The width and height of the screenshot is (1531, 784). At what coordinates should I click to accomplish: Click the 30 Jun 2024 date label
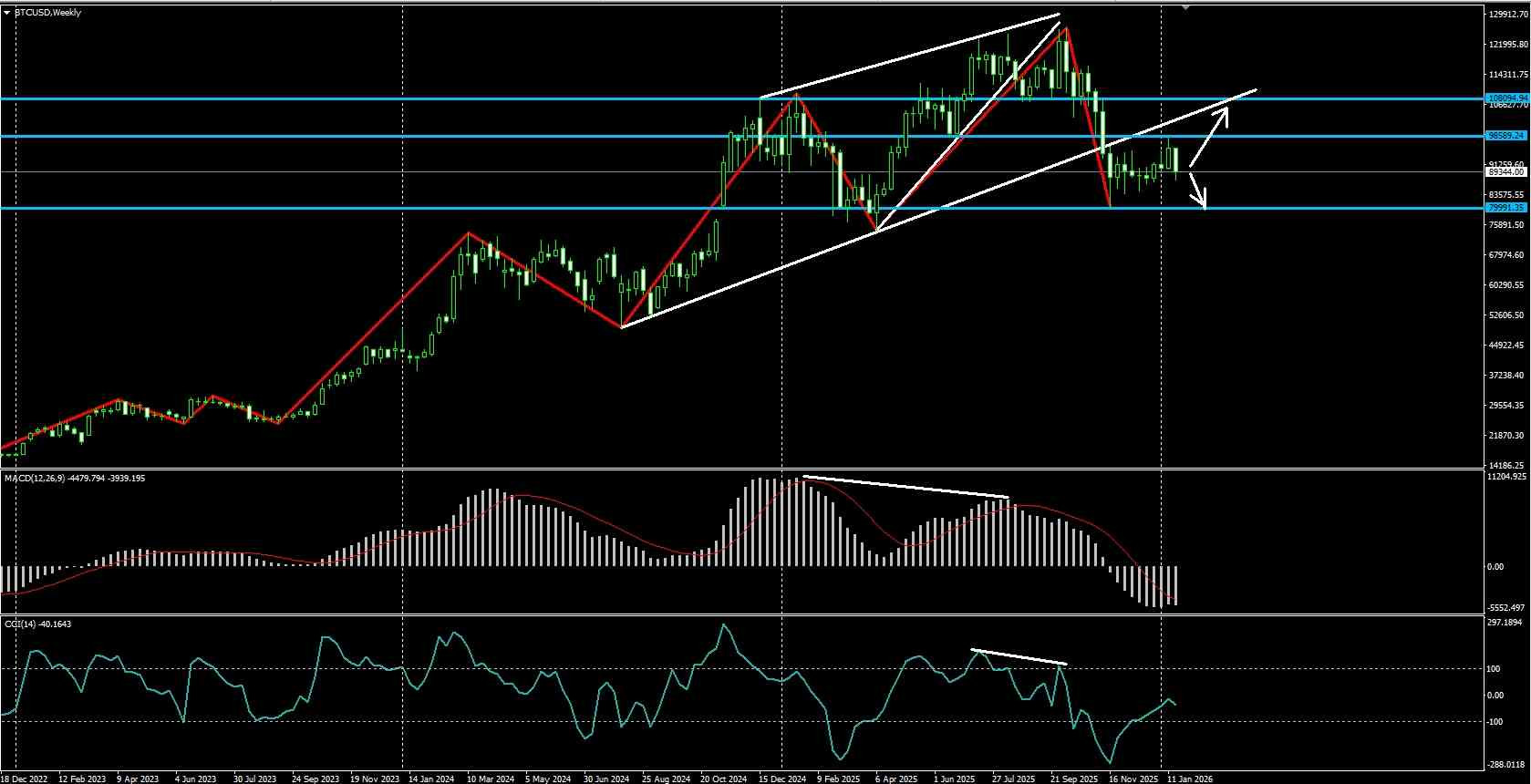click(x=606, y=779)
